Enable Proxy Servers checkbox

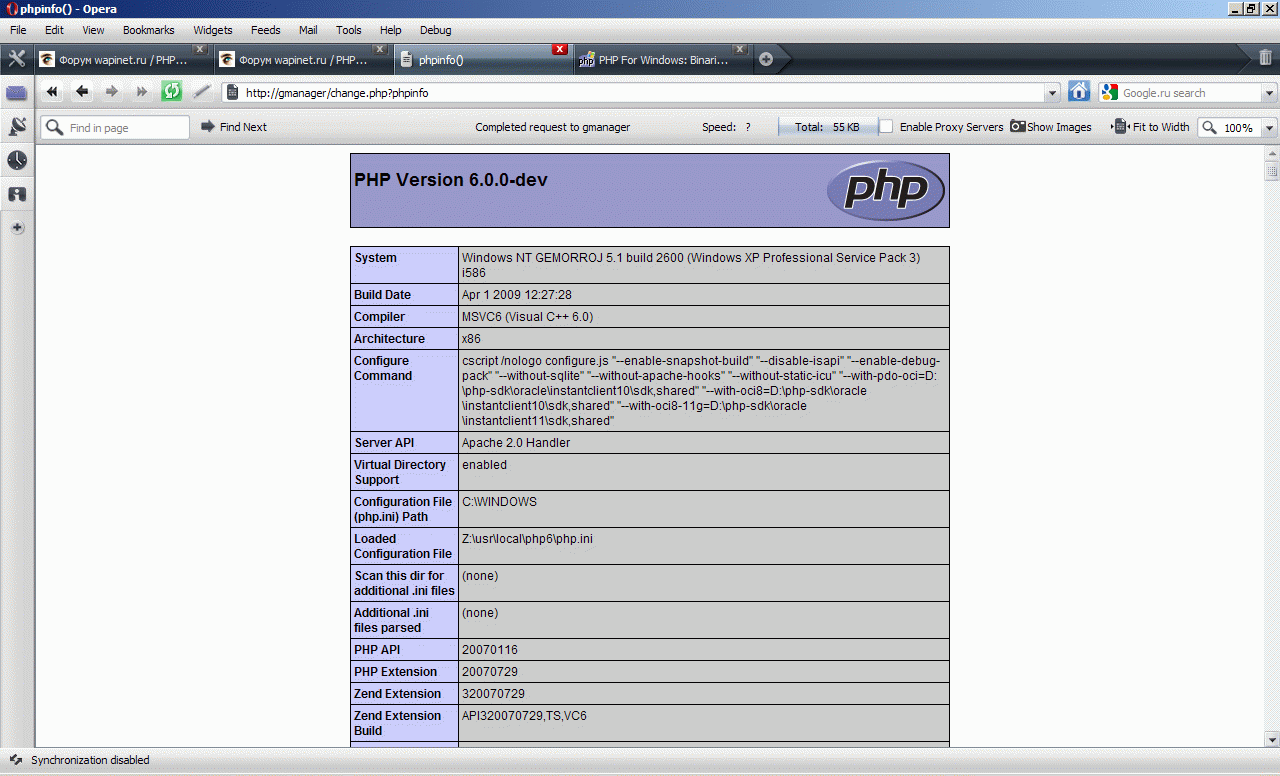[886, 127]
